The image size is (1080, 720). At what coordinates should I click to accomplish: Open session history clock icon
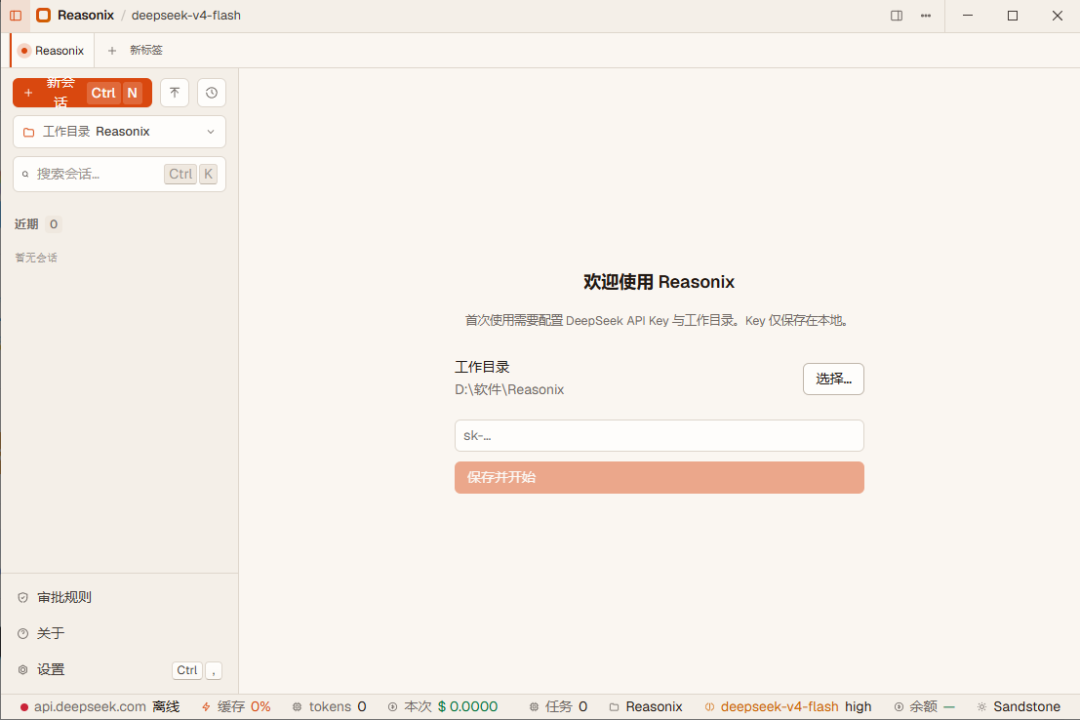(211, 92)
